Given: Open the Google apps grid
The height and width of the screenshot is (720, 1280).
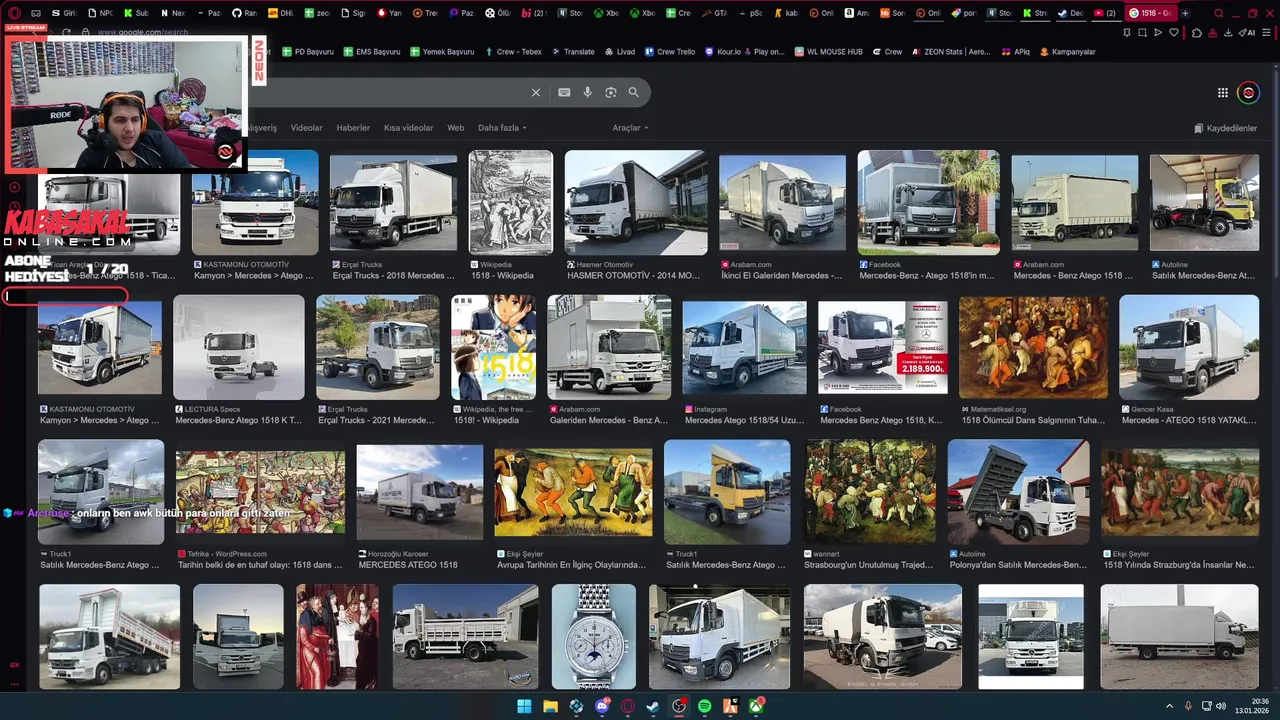Looking at the screenshot, I should pos(1223,93).
